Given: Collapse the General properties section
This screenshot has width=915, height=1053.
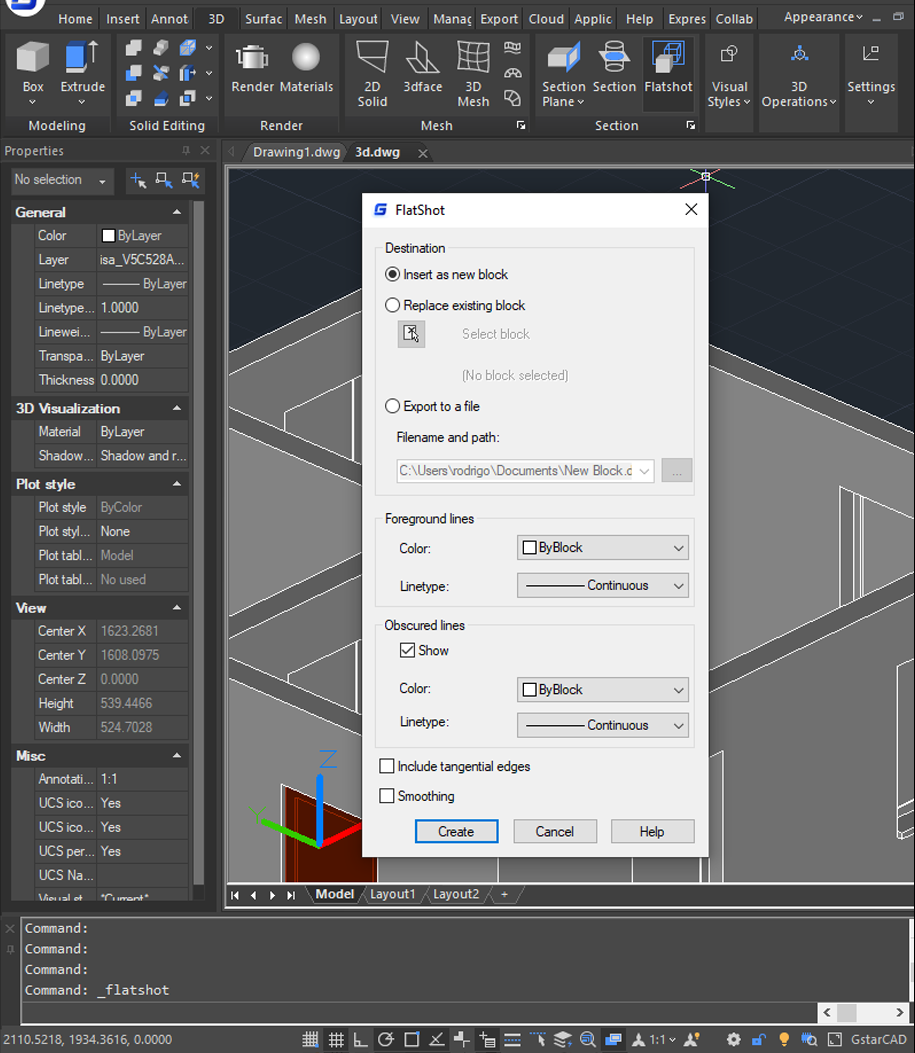Looking at the screenshot, I should 177,212.
